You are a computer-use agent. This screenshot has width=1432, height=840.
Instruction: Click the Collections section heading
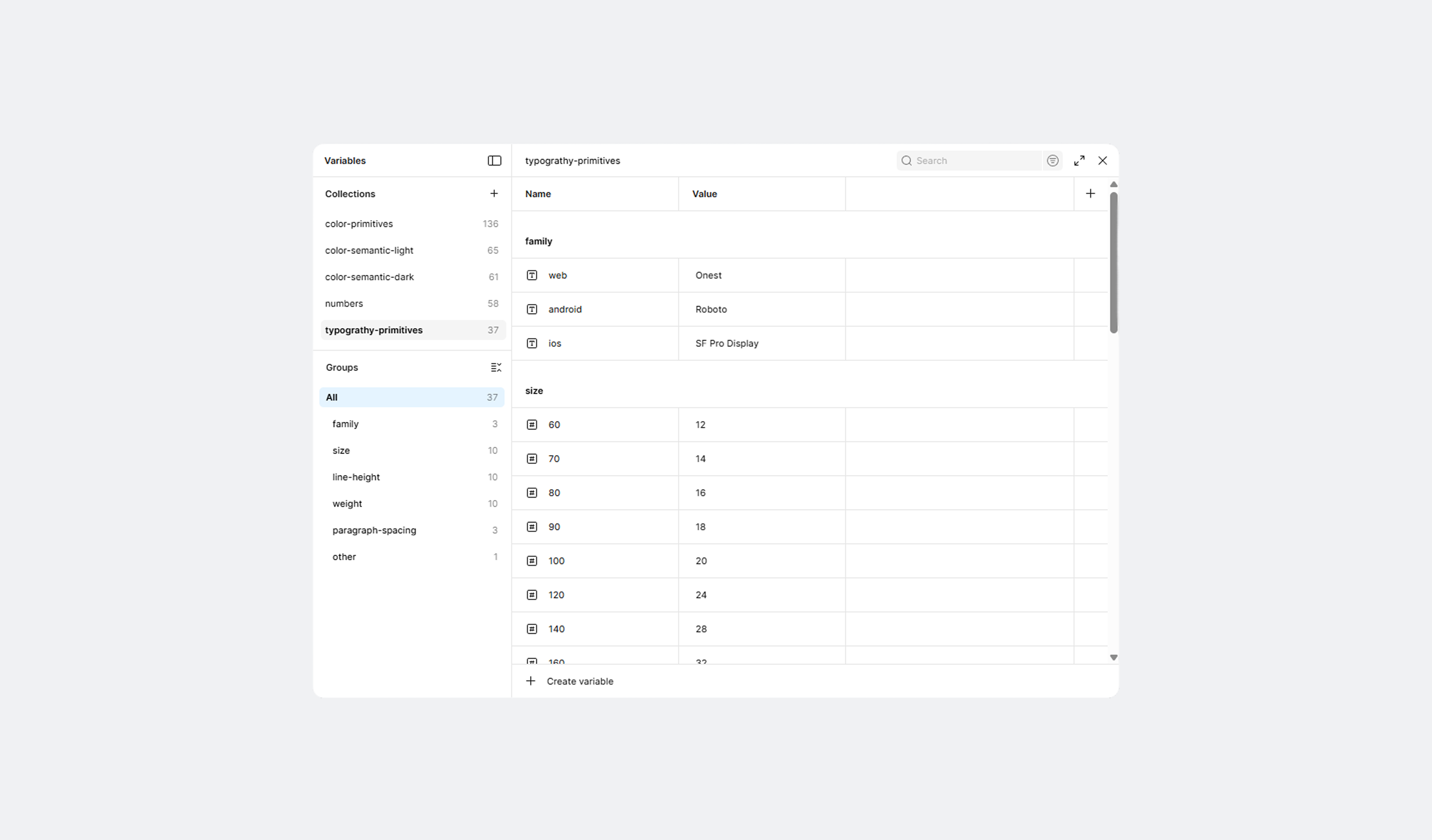point(350,194)
